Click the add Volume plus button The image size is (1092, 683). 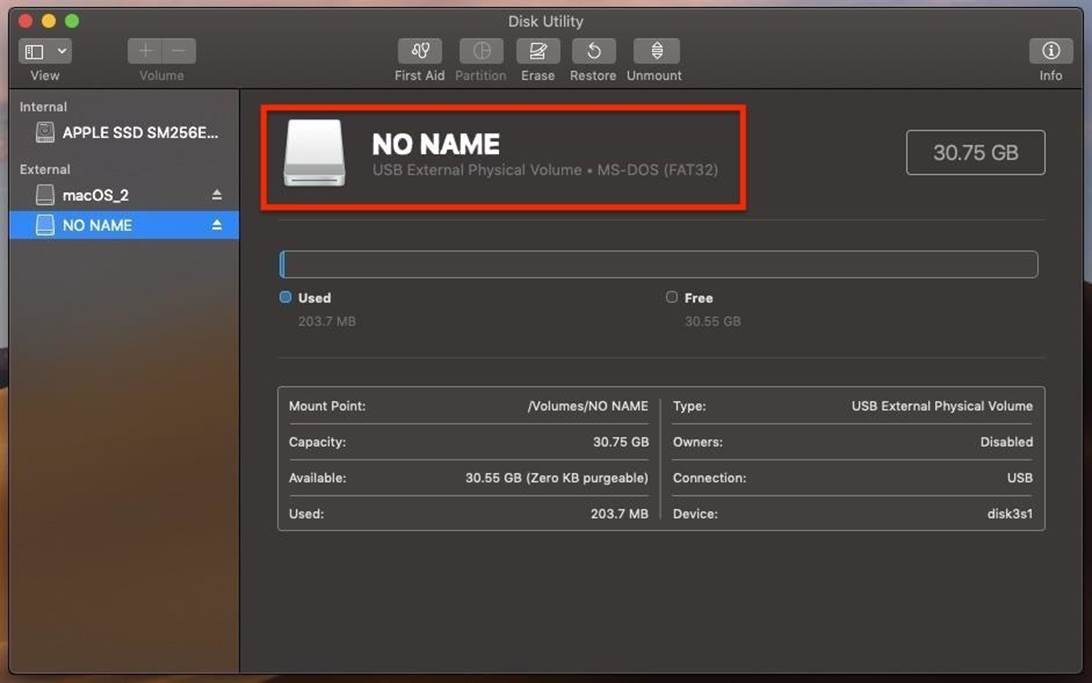[x=145, y=51]
